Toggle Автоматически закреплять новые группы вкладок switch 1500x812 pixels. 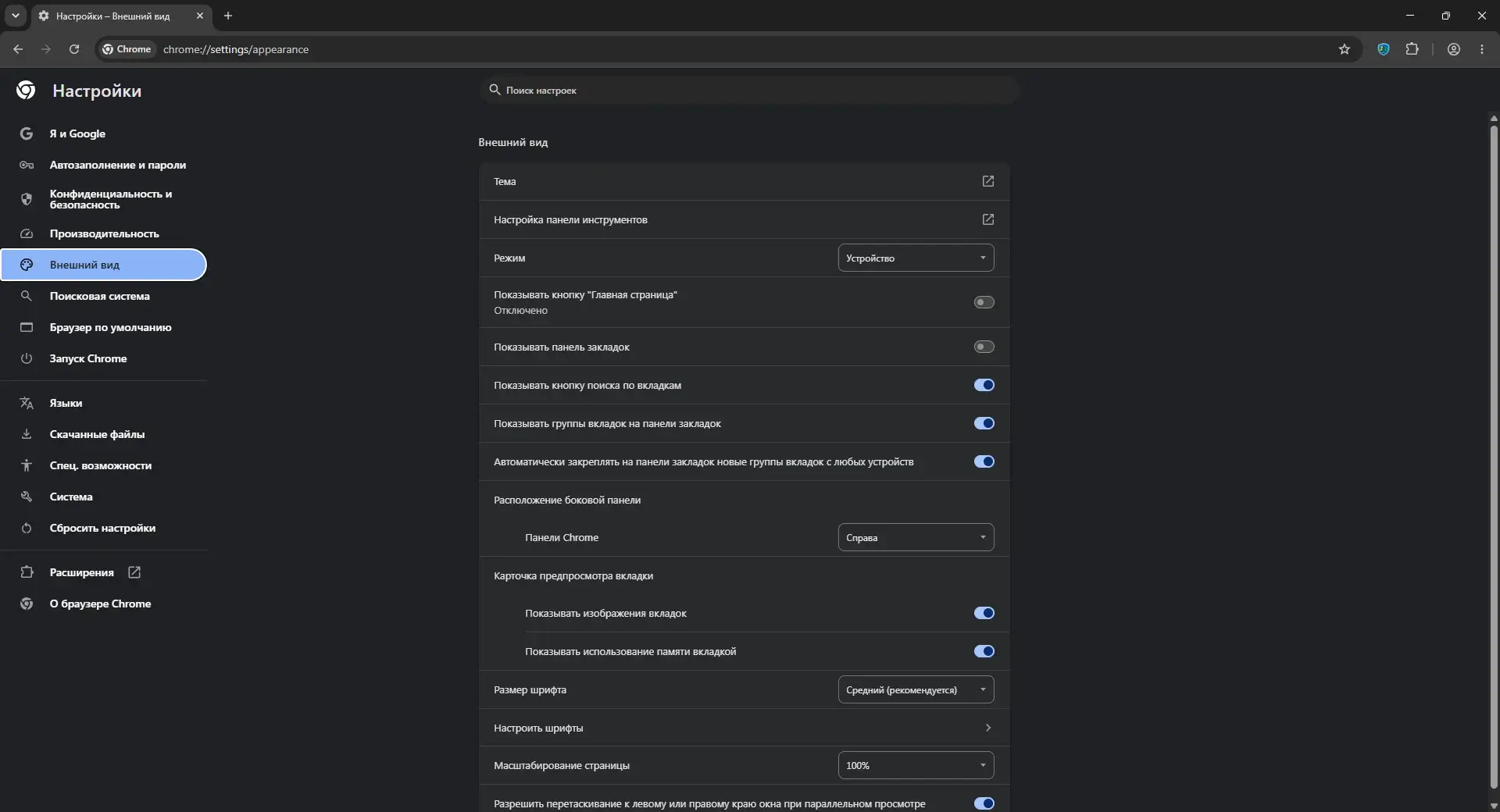[984, 461]
